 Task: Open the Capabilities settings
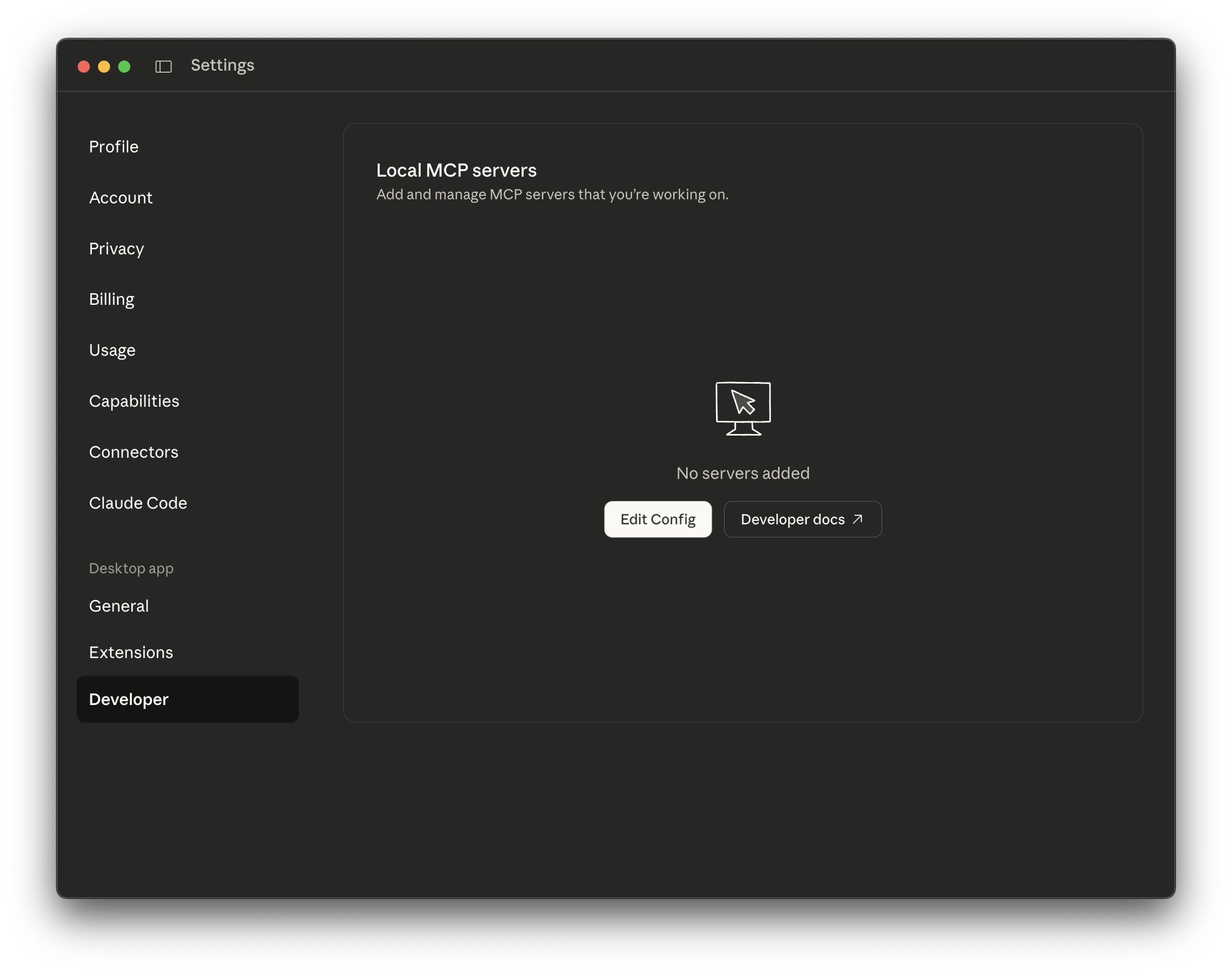pyautogui.click(x=134, y=401)
